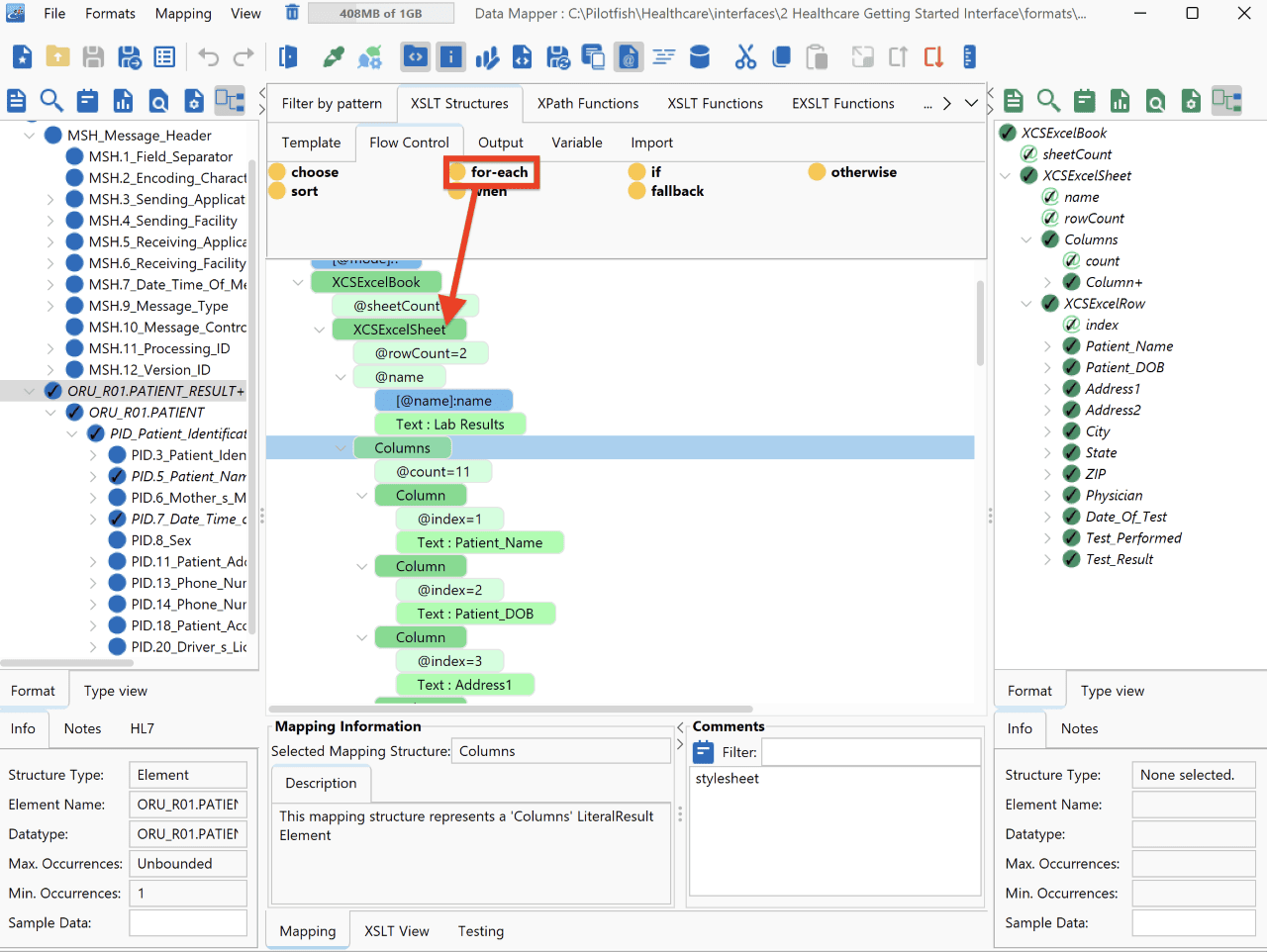Click the Comments Filter input field

871,752
